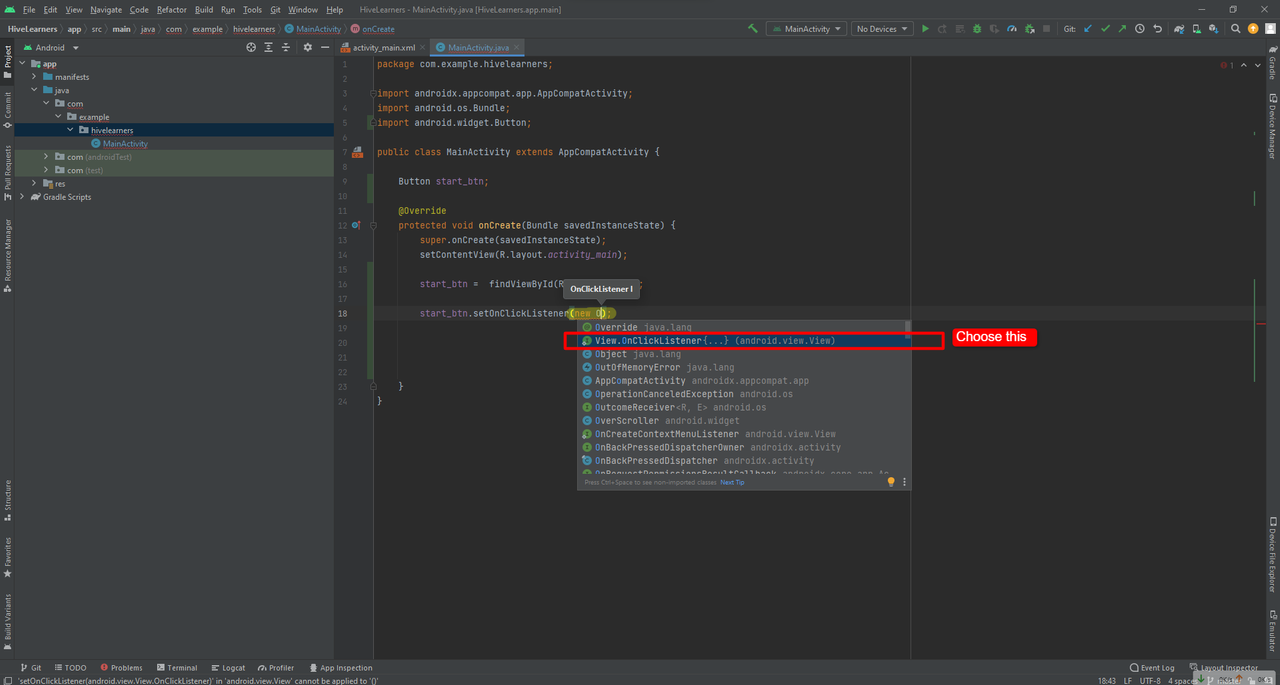Image resolution: width=1280 pixels, height=685 pixels.
Task: Select View.OnClickListener completion suggestion
Action: pos(745,341)
